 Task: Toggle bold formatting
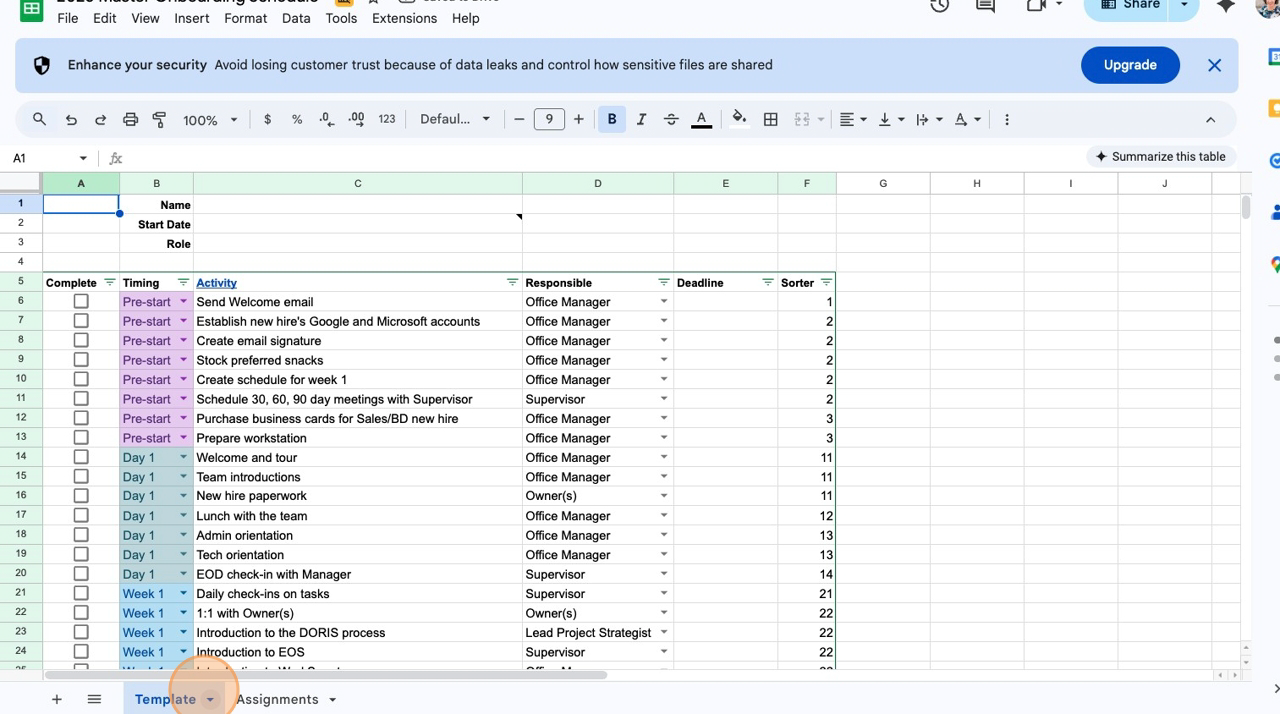tap(612, 119)
